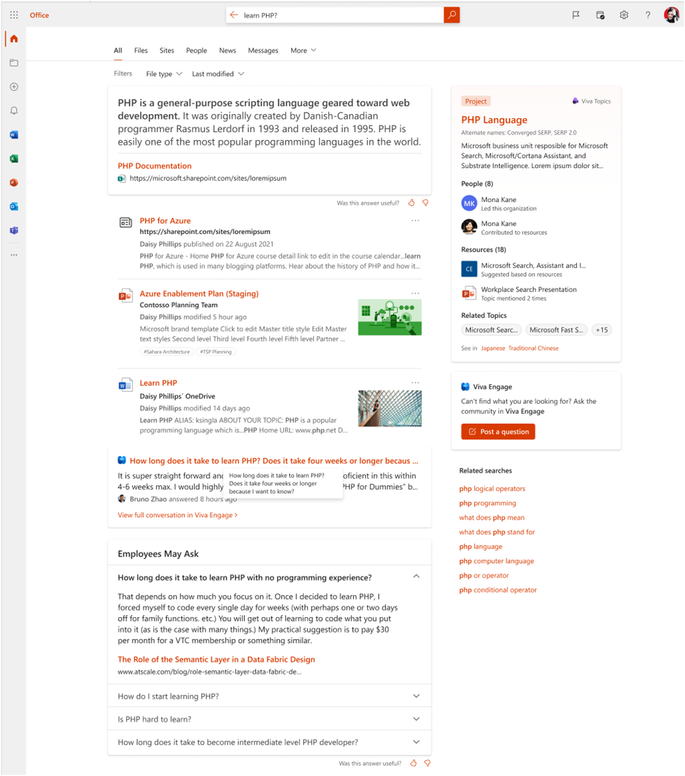Screen dimensions: 685x776
Task: Thumbs down Employees May Ask section
Action: click(x=427, y=763)
